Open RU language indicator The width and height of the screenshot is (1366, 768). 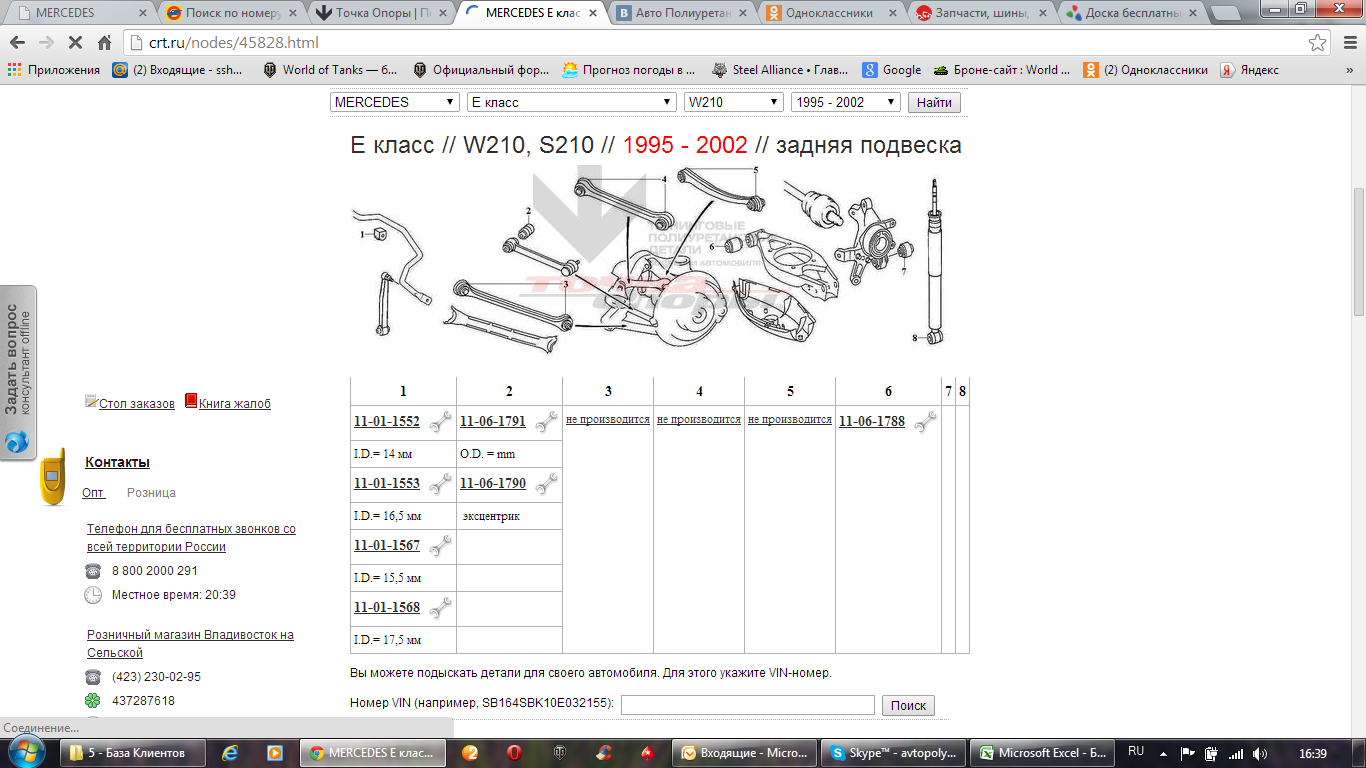tap(1136, 751)
